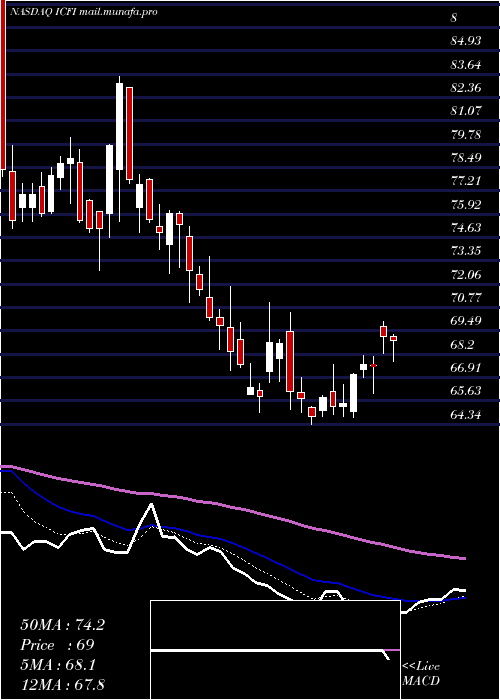Click the 82.36 price axis label
Screen dimensions: 500x700
click(x=466, y=88)
